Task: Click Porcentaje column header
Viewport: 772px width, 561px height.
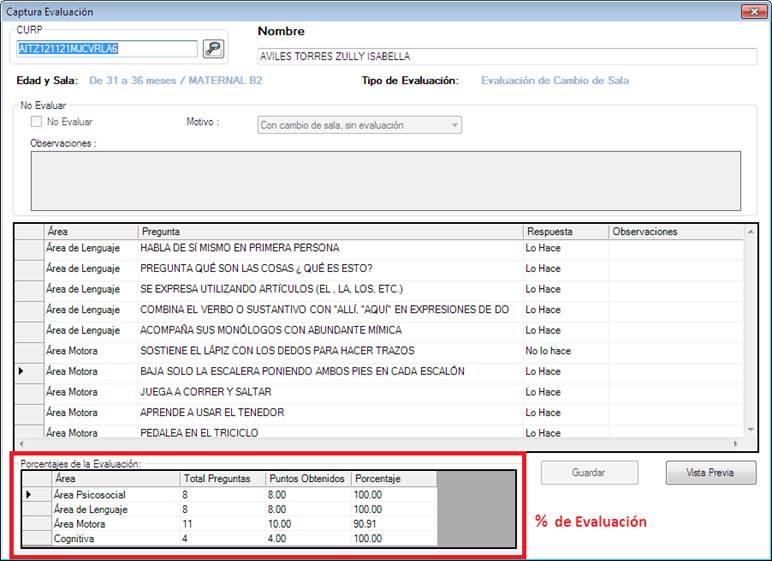Action: [394, 479]
